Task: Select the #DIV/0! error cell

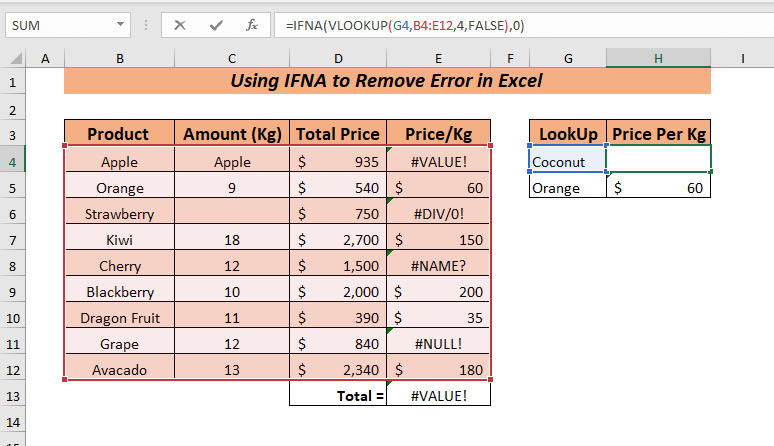Action: coord(440,213)
